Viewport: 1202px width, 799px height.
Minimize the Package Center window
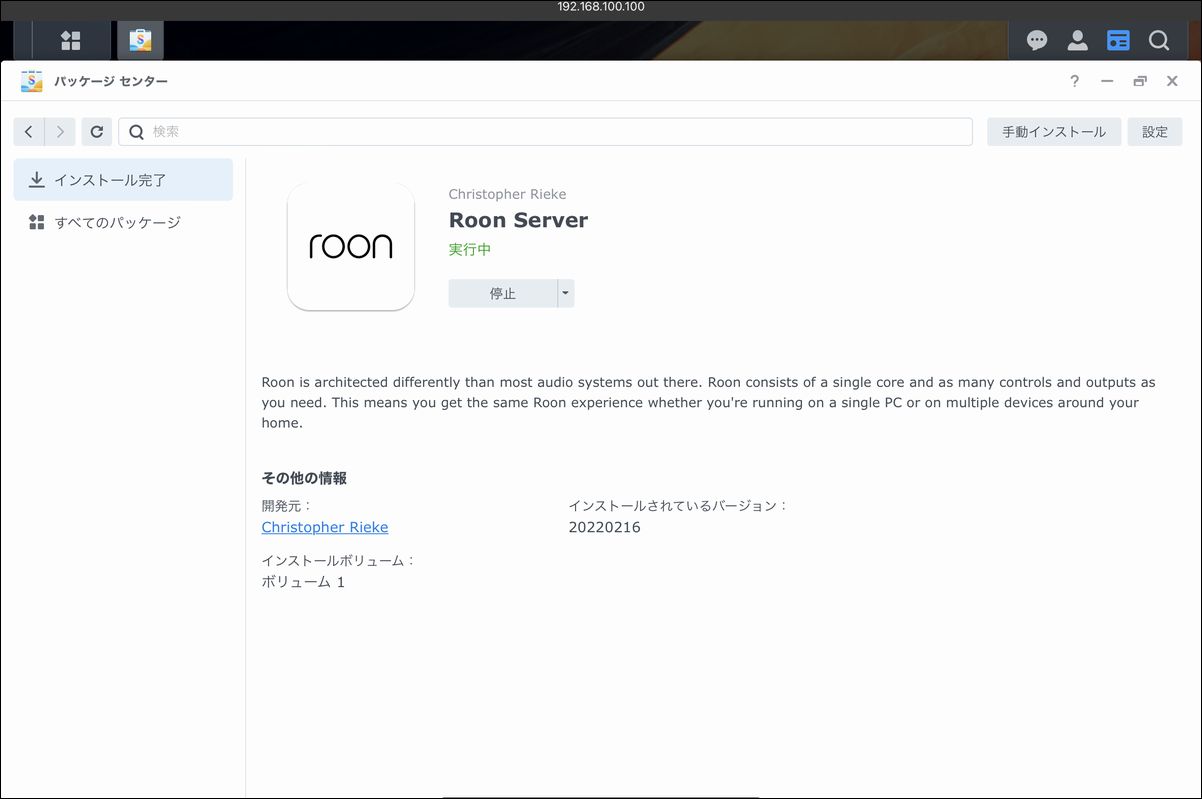click(x=1107, y=81)
